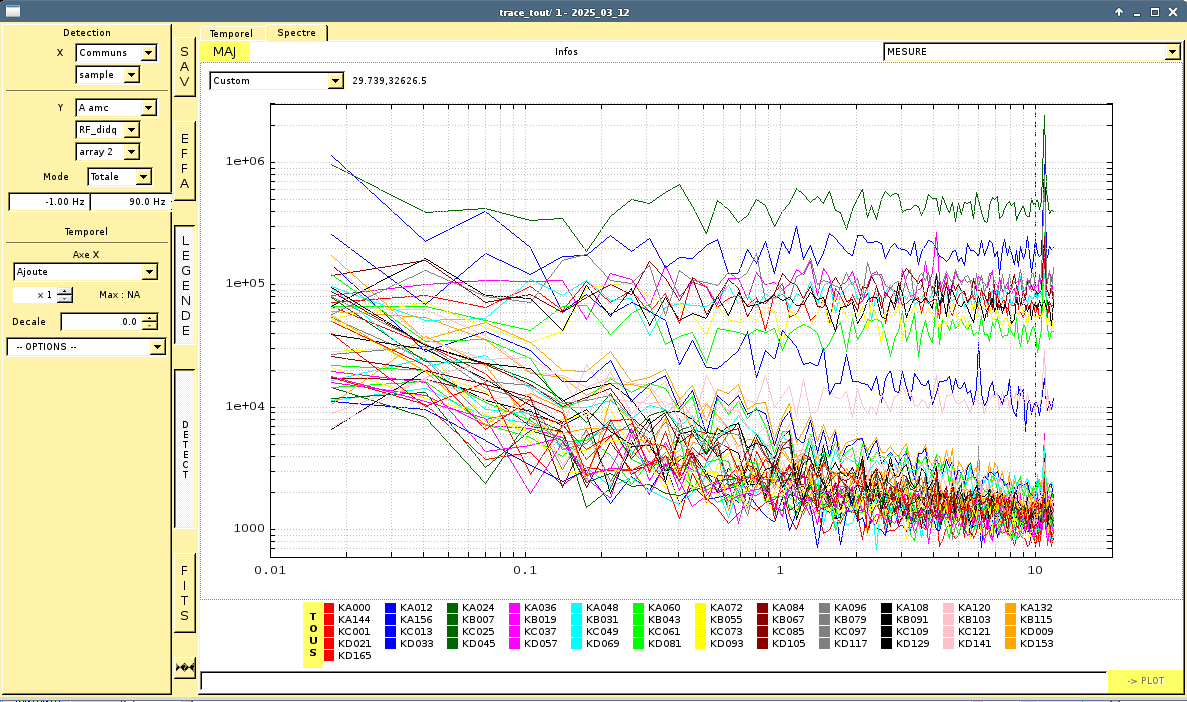
Task: Toggle the DETECT vertical button
Action: coord(184,449)
